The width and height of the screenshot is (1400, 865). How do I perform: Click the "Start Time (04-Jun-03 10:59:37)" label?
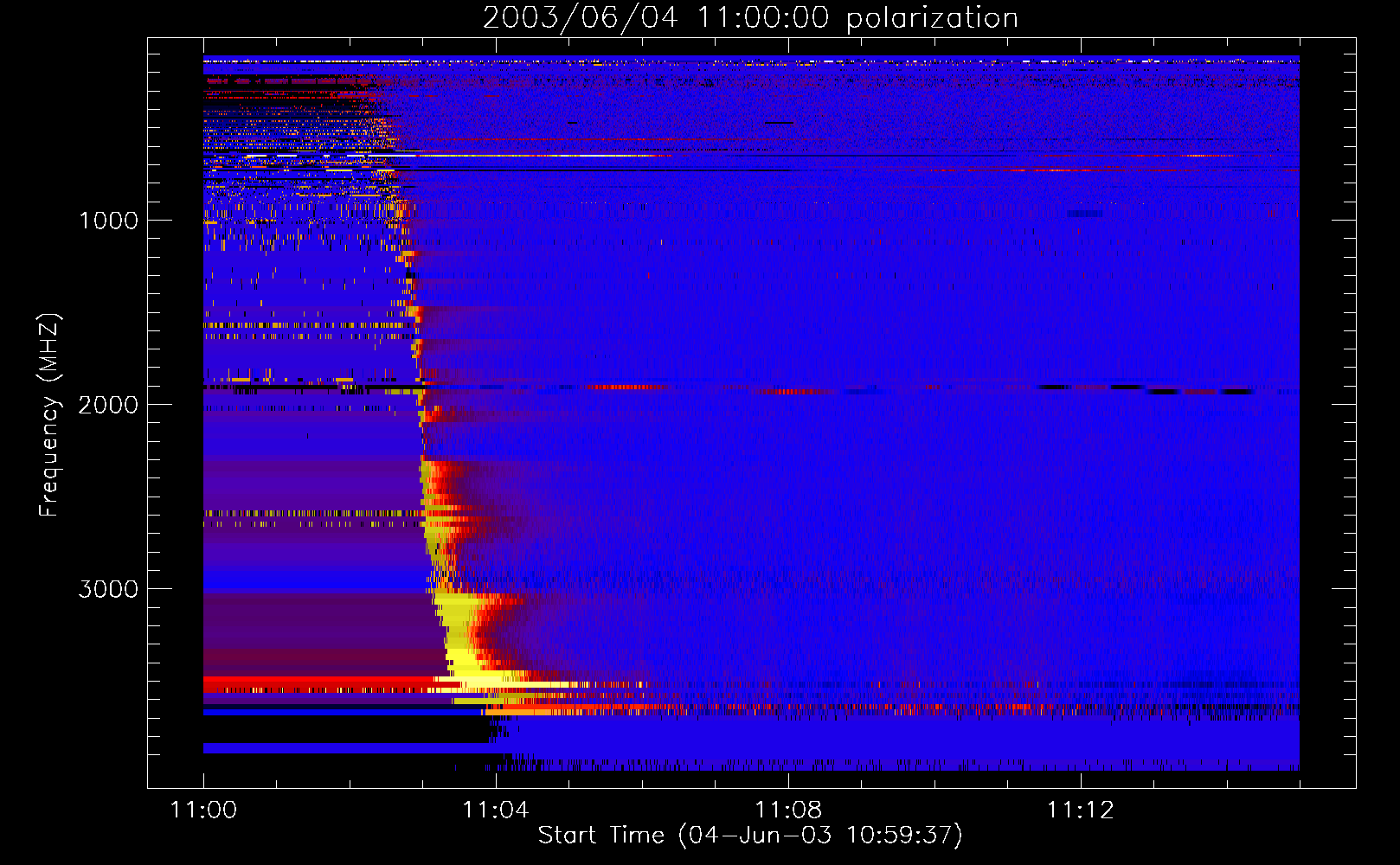(x=750, y=836)
